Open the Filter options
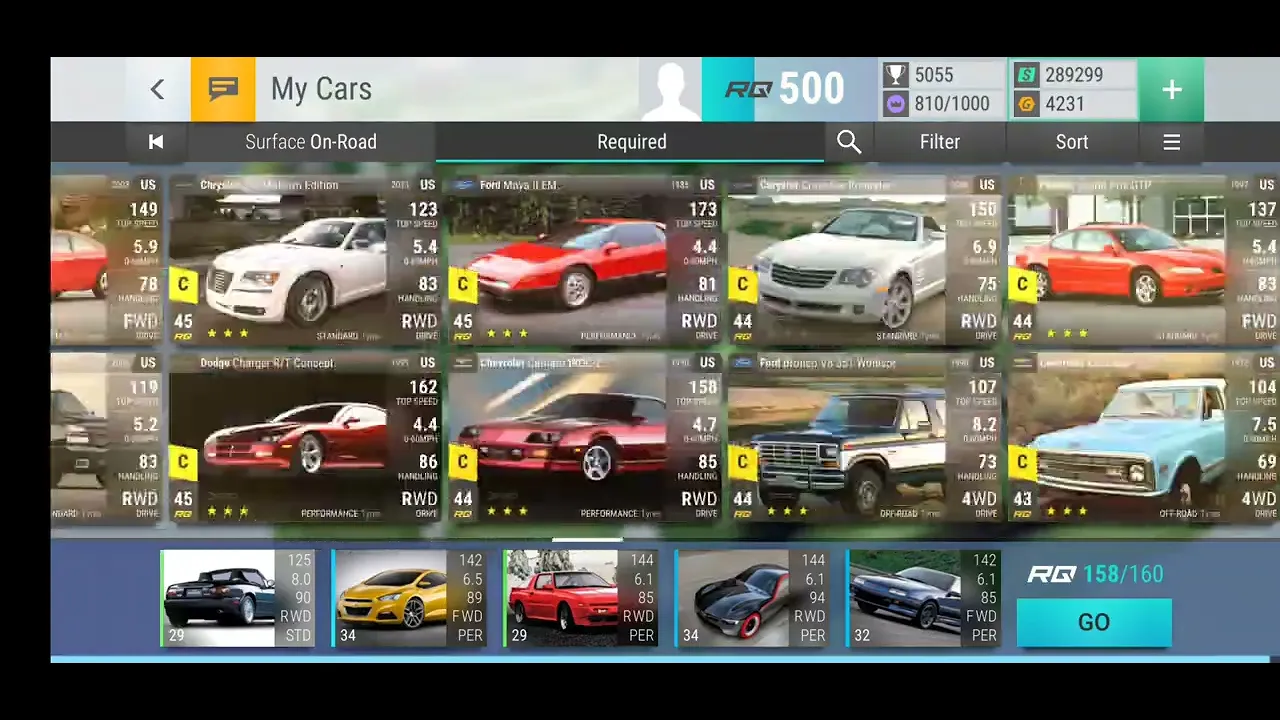The image size is (1280, 720). click(x=939, y=142)
